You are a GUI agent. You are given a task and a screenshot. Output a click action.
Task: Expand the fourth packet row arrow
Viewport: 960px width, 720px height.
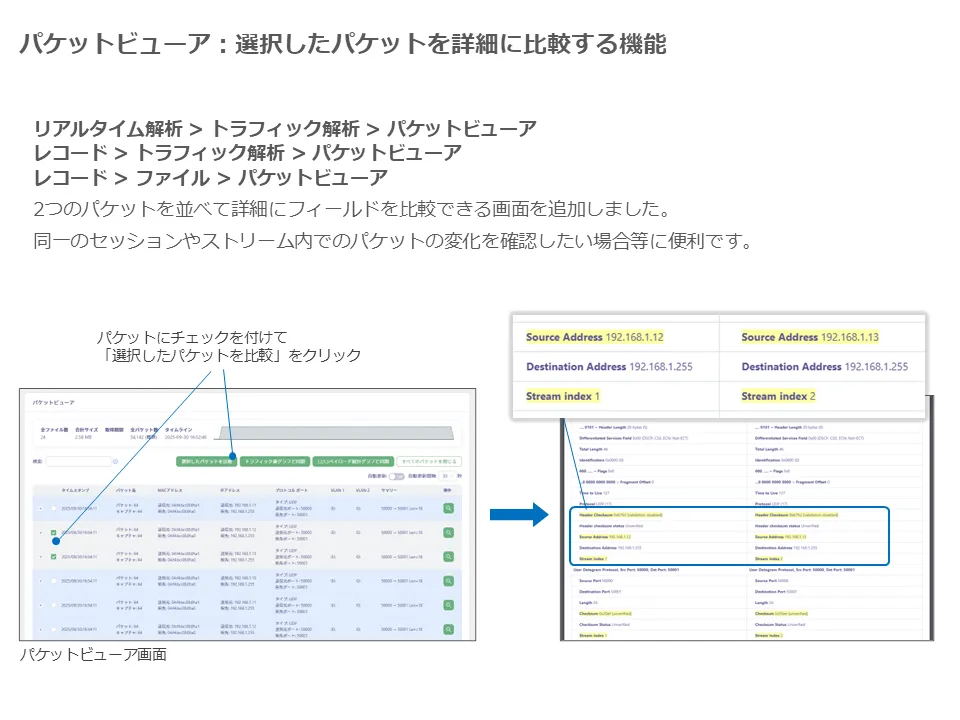(41, 581)
